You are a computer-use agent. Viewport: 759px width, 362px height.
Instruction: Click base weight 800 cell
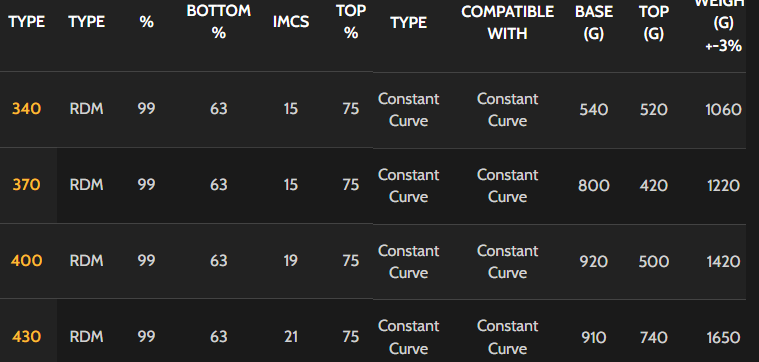click(593, 186)
